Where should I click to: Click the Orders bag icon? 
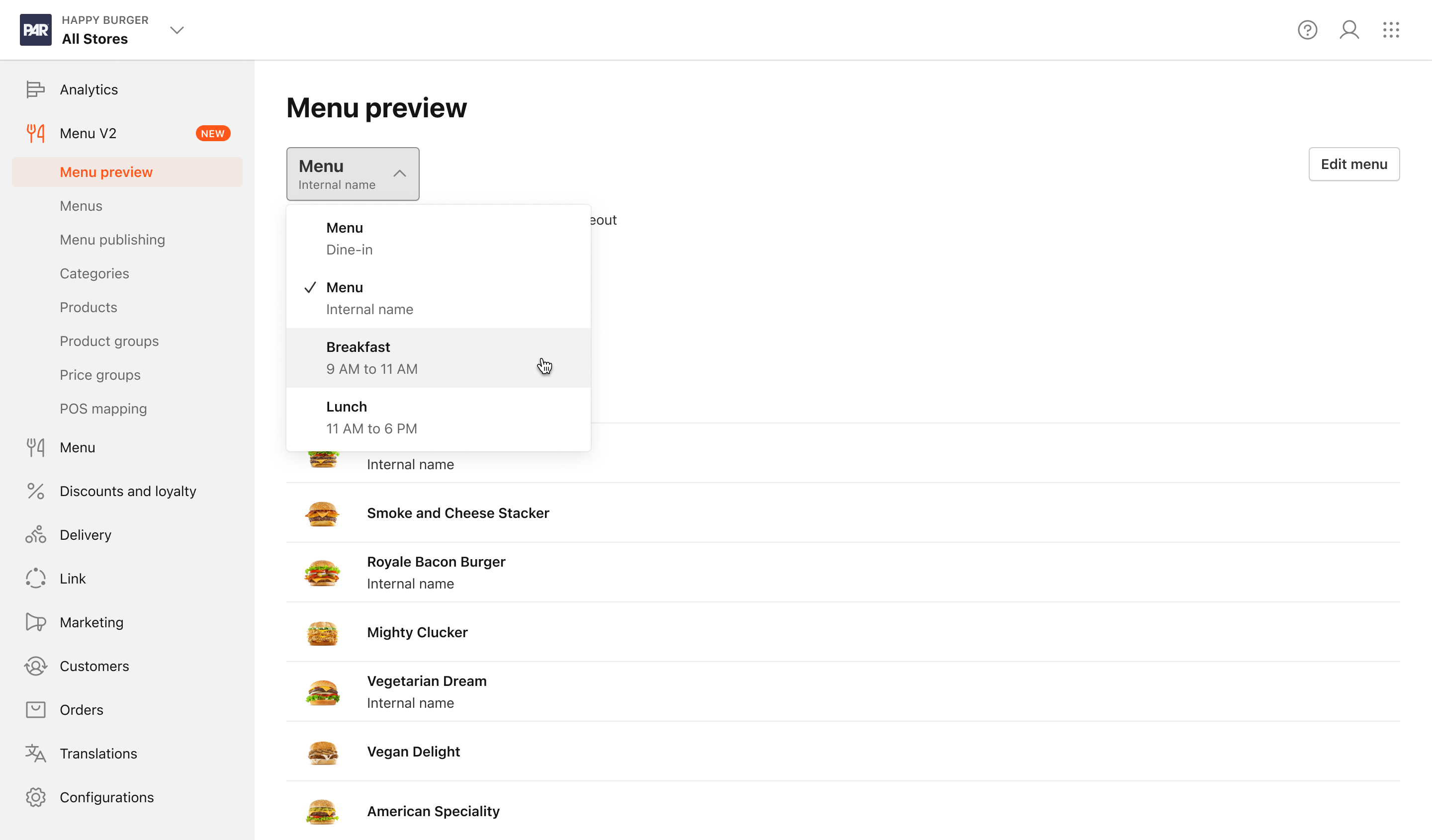tap(35, 710)
